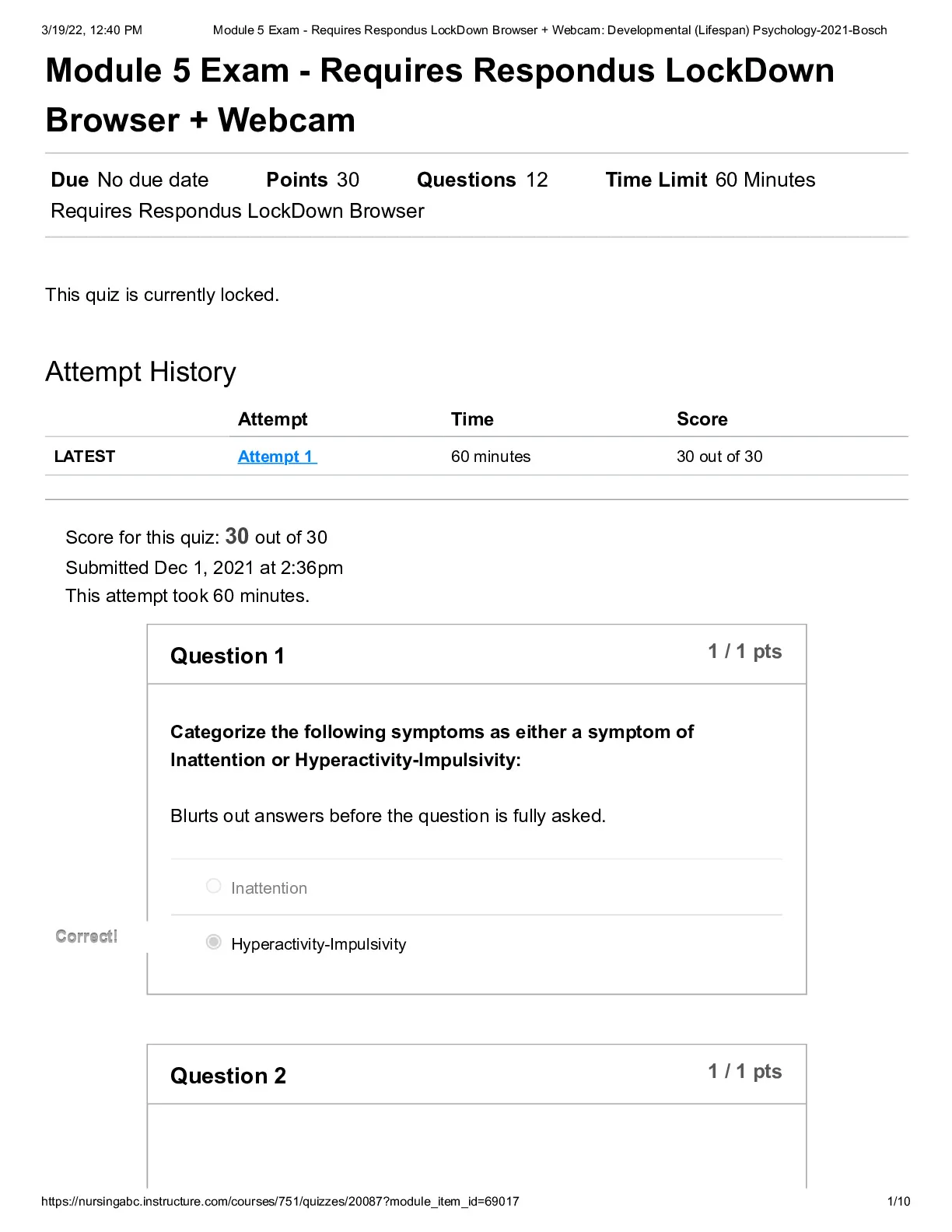
Task: Click the Hyperactivity-Impulsivity answer label
Action: (319, 944)
